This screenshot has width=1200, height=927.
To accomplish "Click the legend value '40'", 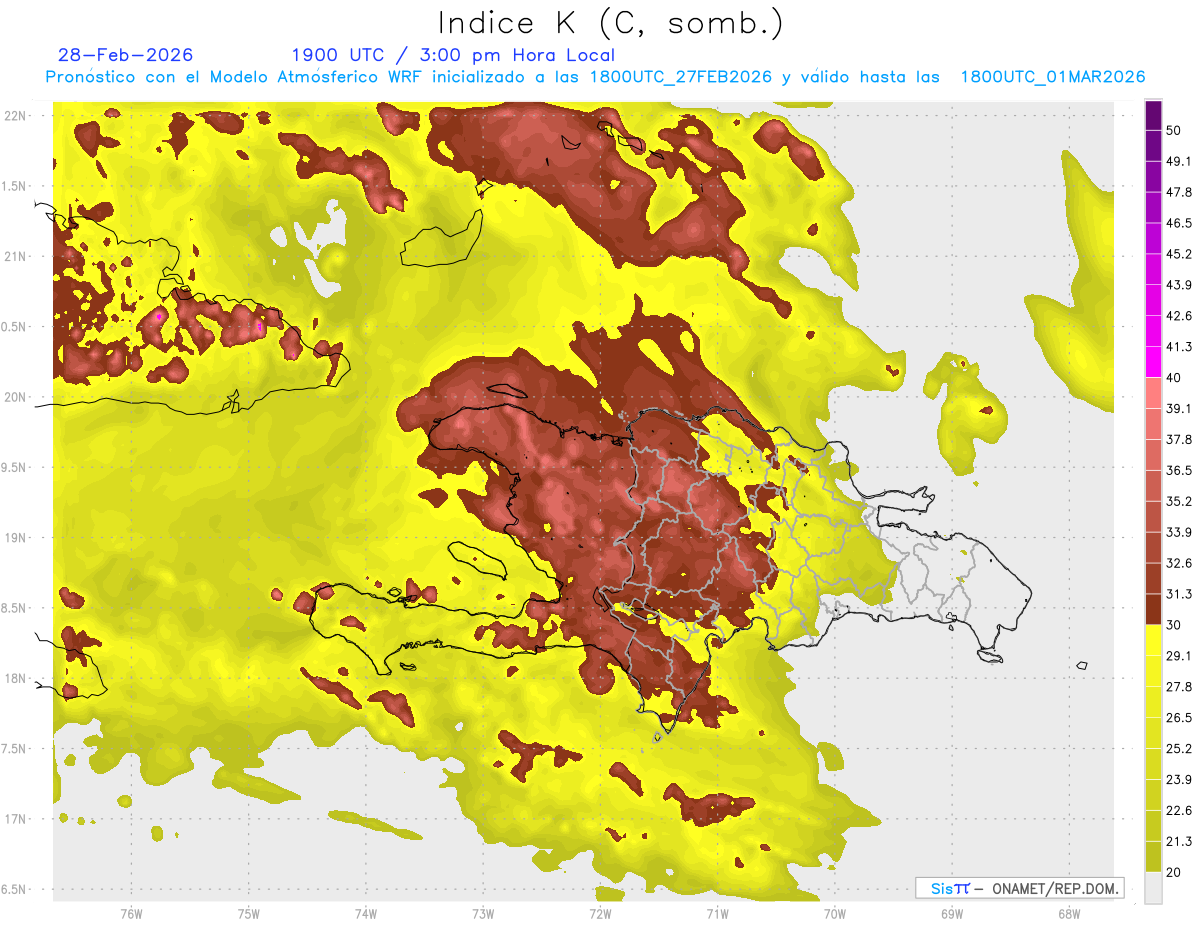I will pyautogui.click(x=1174, y=377).
